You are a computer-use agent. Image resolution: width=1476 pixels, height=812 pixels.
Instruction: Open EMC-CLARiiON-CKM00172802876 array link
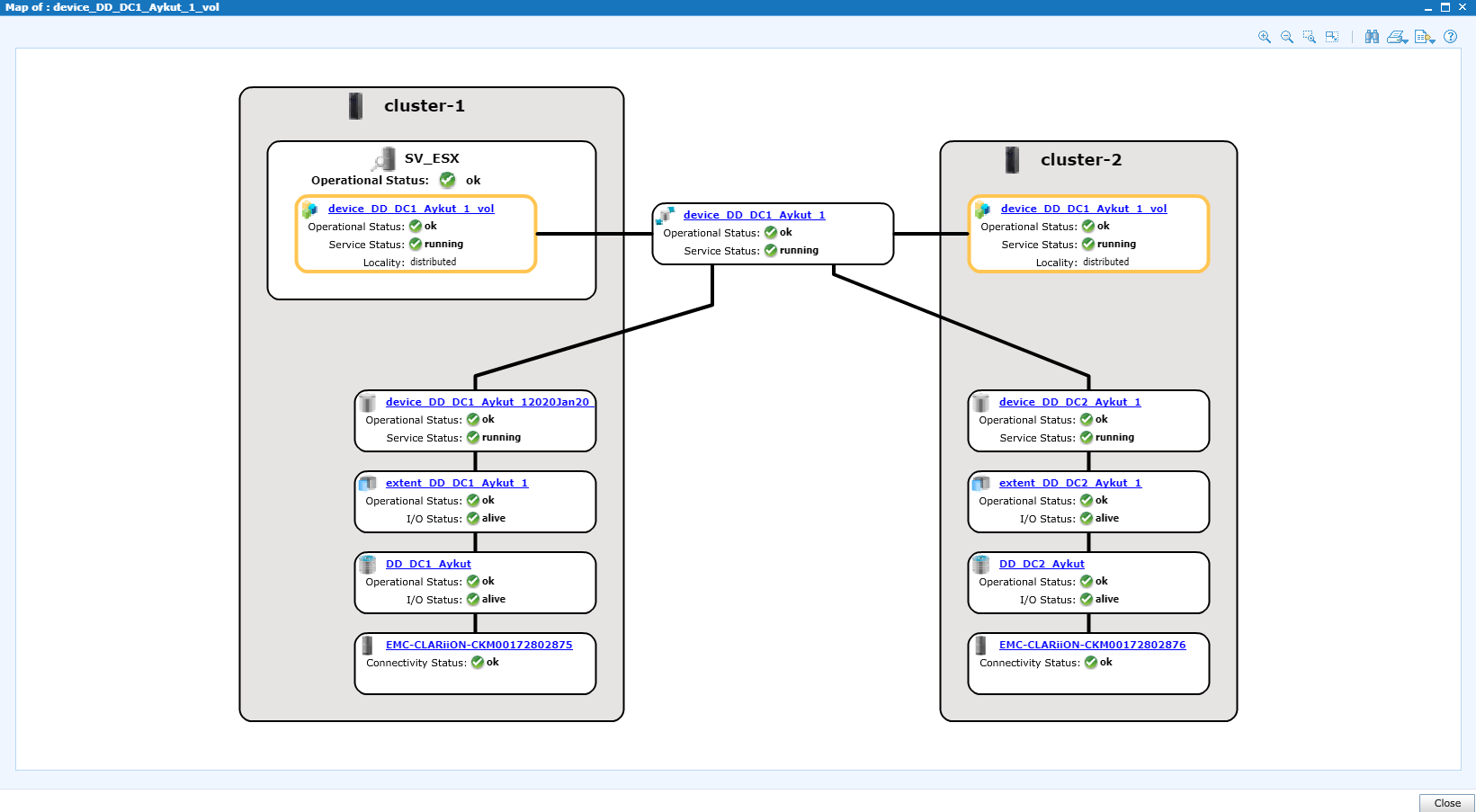pyautogui.click(x=1092, y=645)
